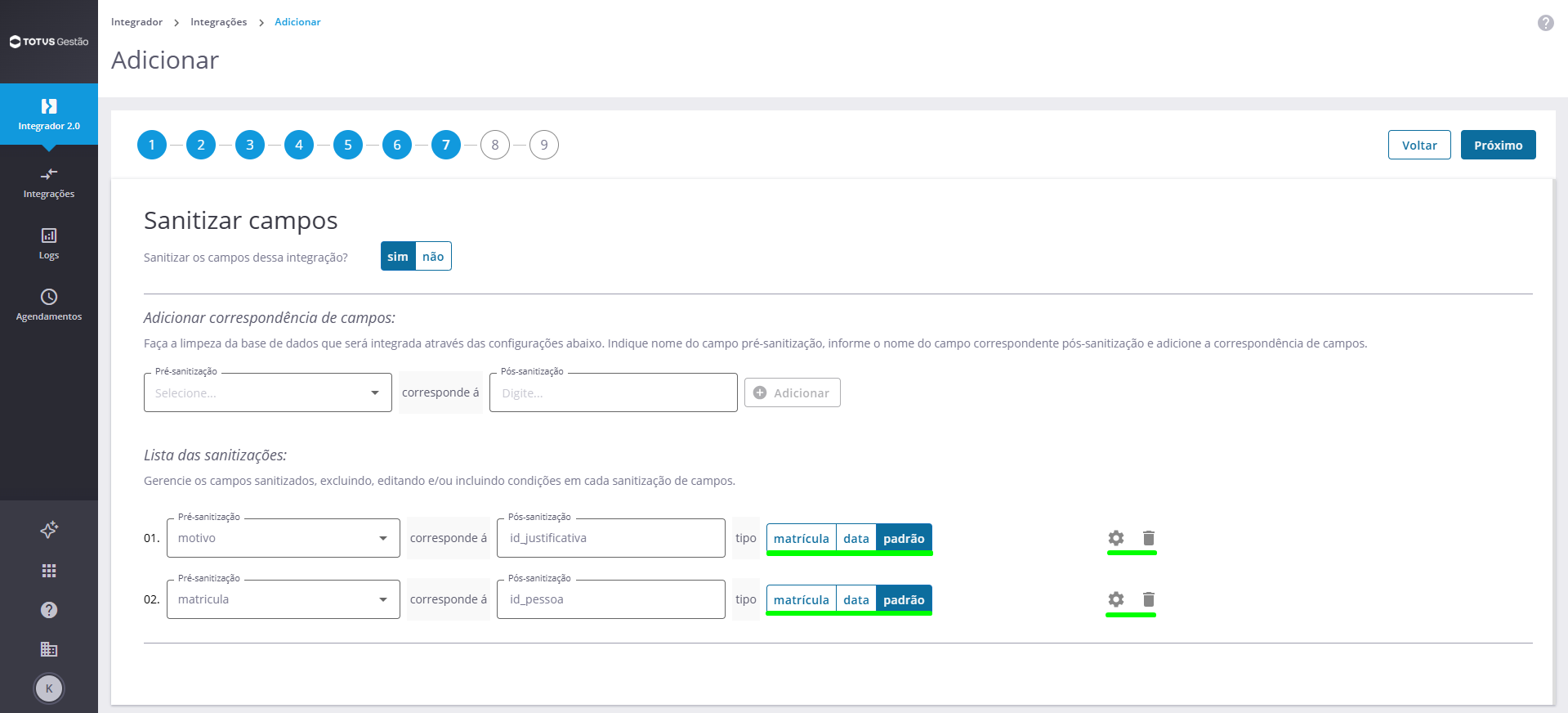Open settings gear for motivo row

click(1116, 538)
